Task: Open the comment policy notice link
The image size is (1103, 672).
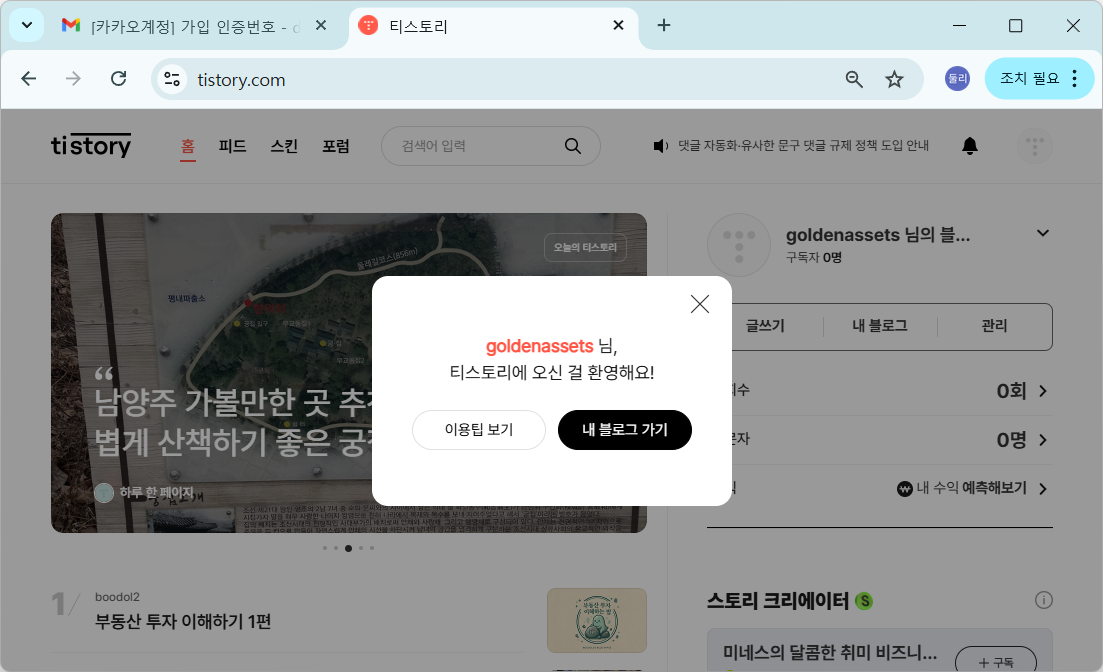Action: click(803, 146)
